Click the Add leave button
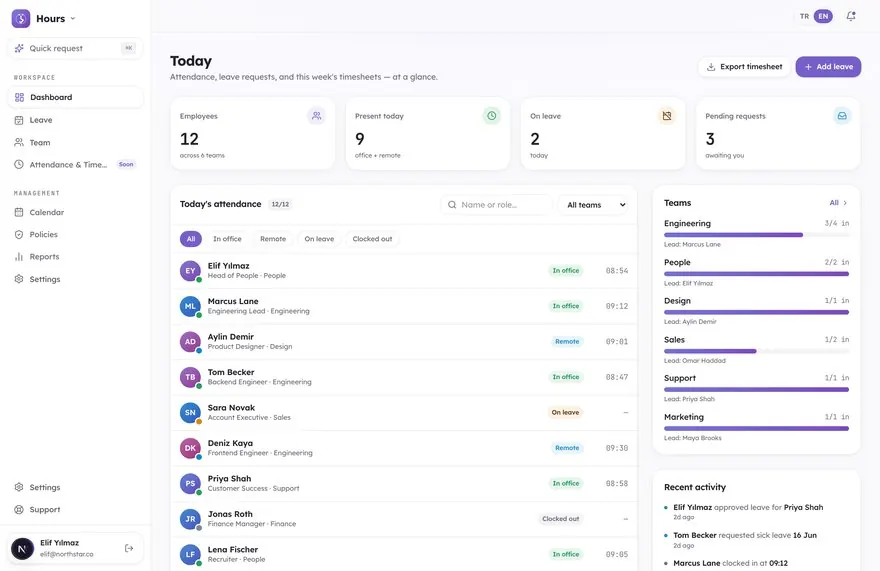 point(828,67)
